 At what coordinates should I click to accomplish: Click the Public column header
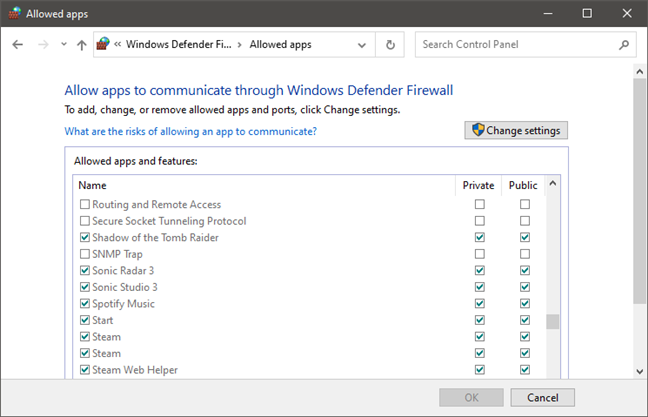click(523, 185)
